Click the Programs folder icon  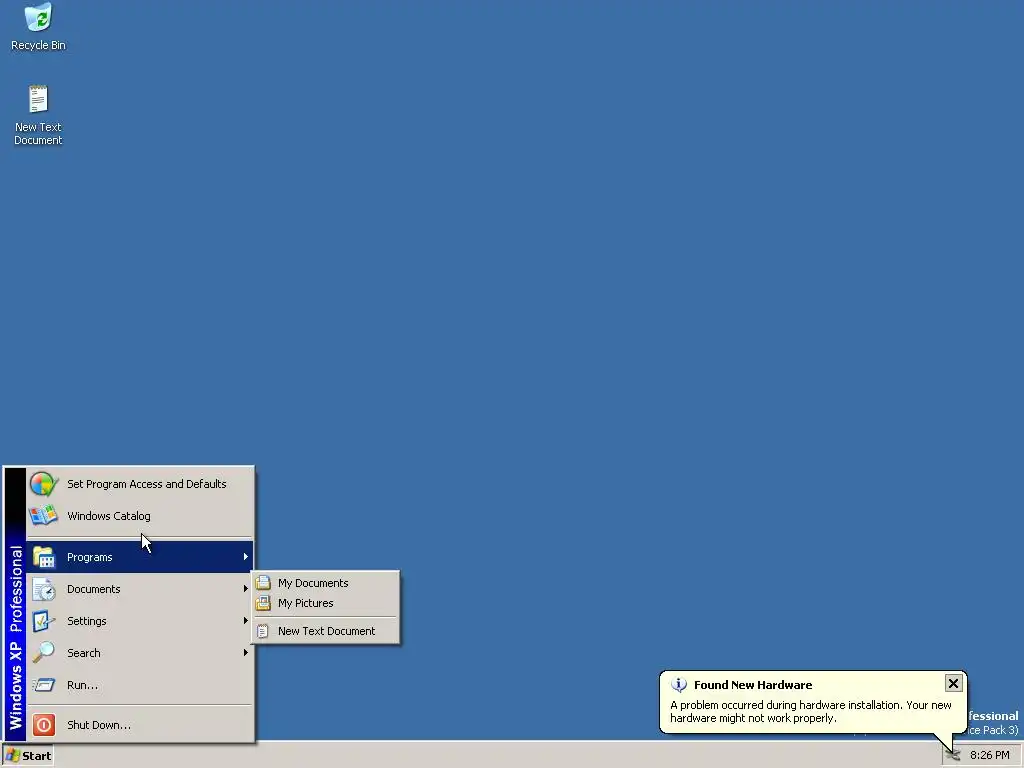43,557
